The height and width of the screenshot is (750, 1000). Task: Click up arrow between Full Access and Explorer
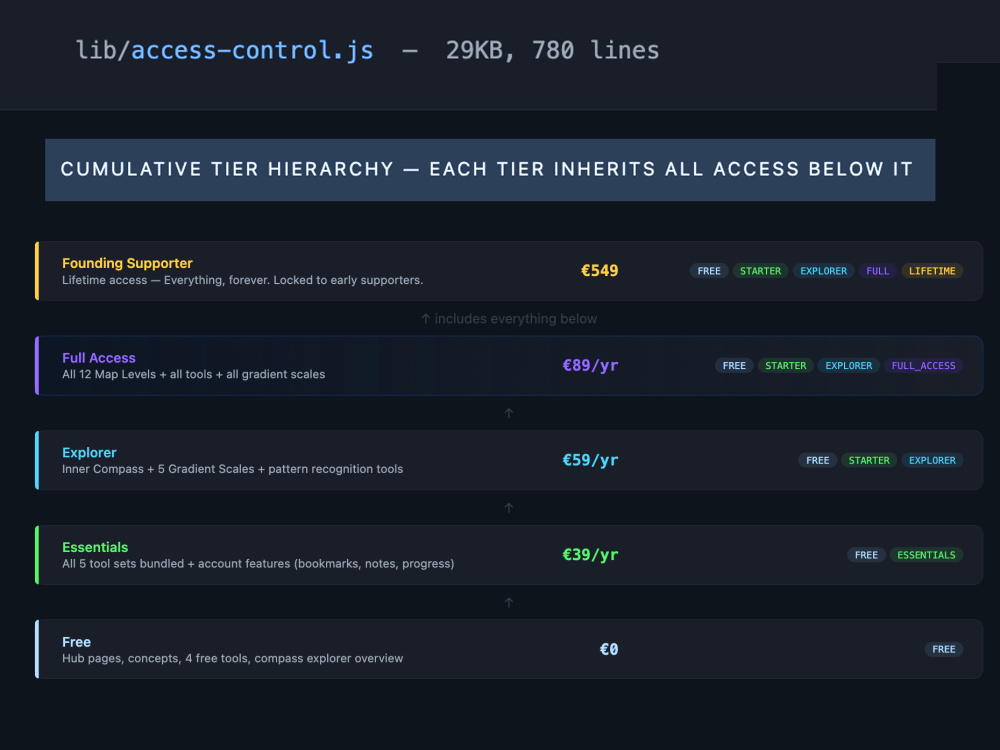(x=509, y=413)
